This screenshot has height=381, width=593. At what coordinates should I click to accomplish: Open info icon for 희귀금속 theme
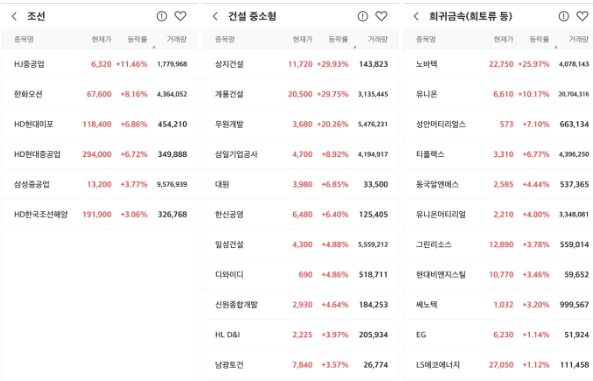click(x=564, y=16)
